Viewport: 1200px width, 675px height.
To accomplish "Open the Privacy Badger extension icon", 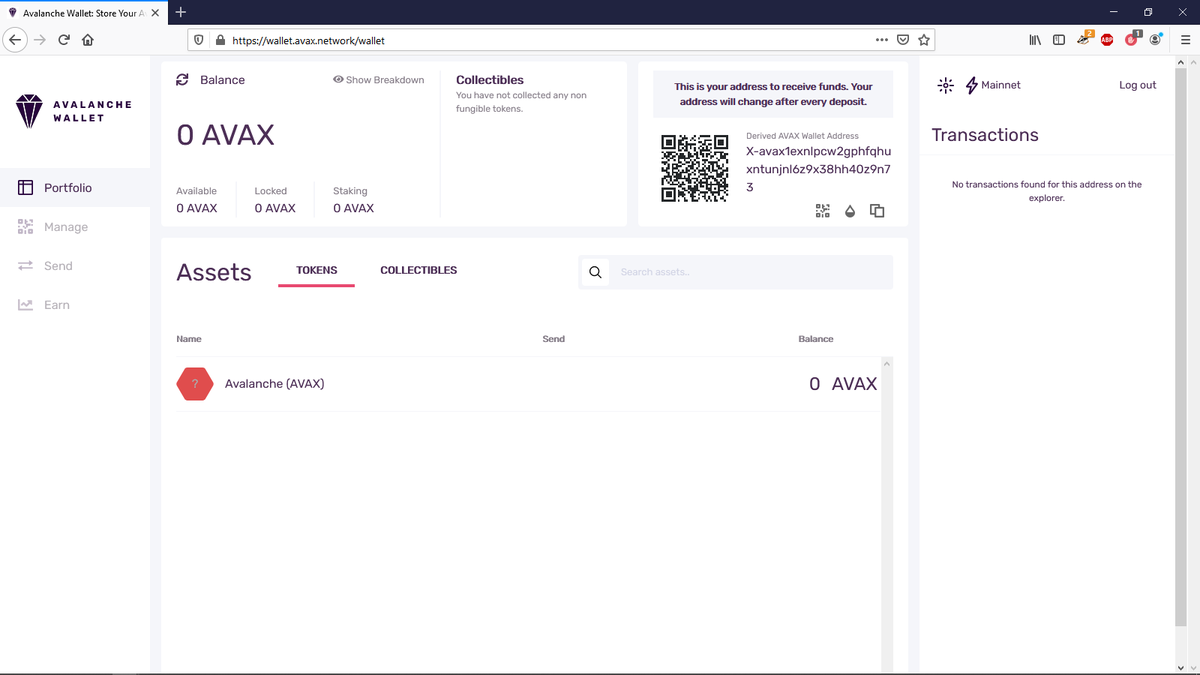I will coord(1085,39).
